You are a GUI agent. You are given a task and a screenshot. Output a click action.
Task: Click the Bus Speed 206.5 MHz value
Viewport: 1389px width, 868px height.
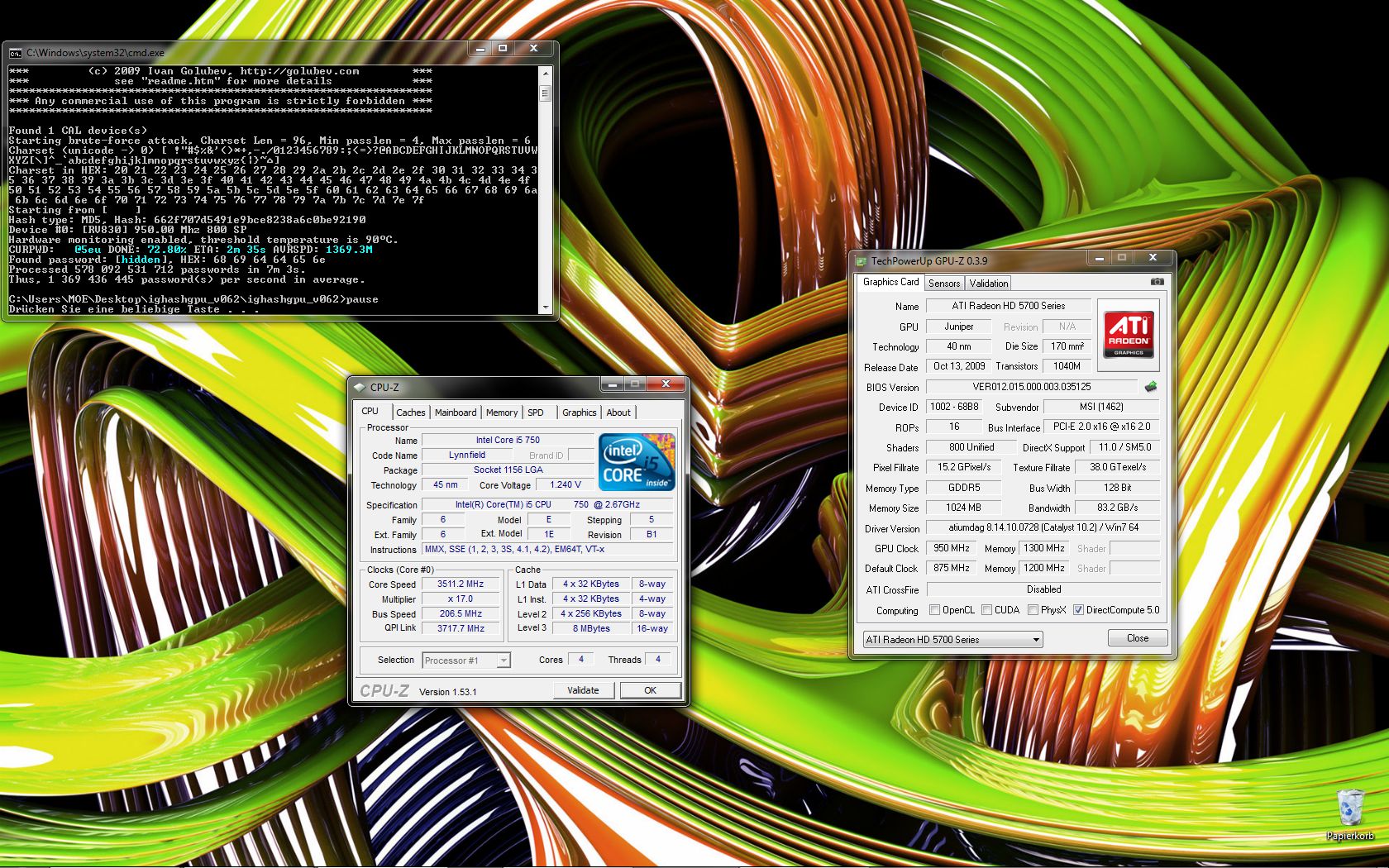coord(461,613)
